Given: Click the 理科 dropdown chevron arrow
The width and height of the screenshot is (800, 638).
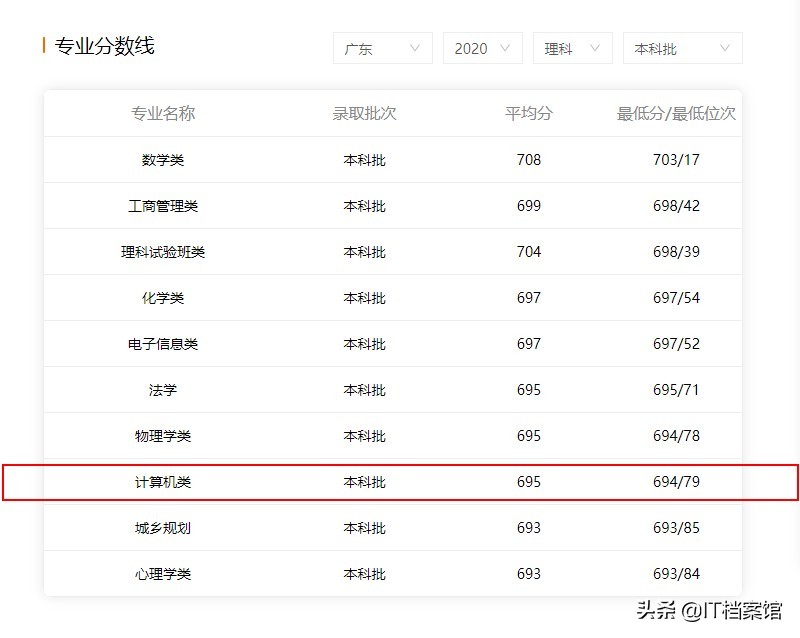Looking at the screenshot, I should coord(597,47).
